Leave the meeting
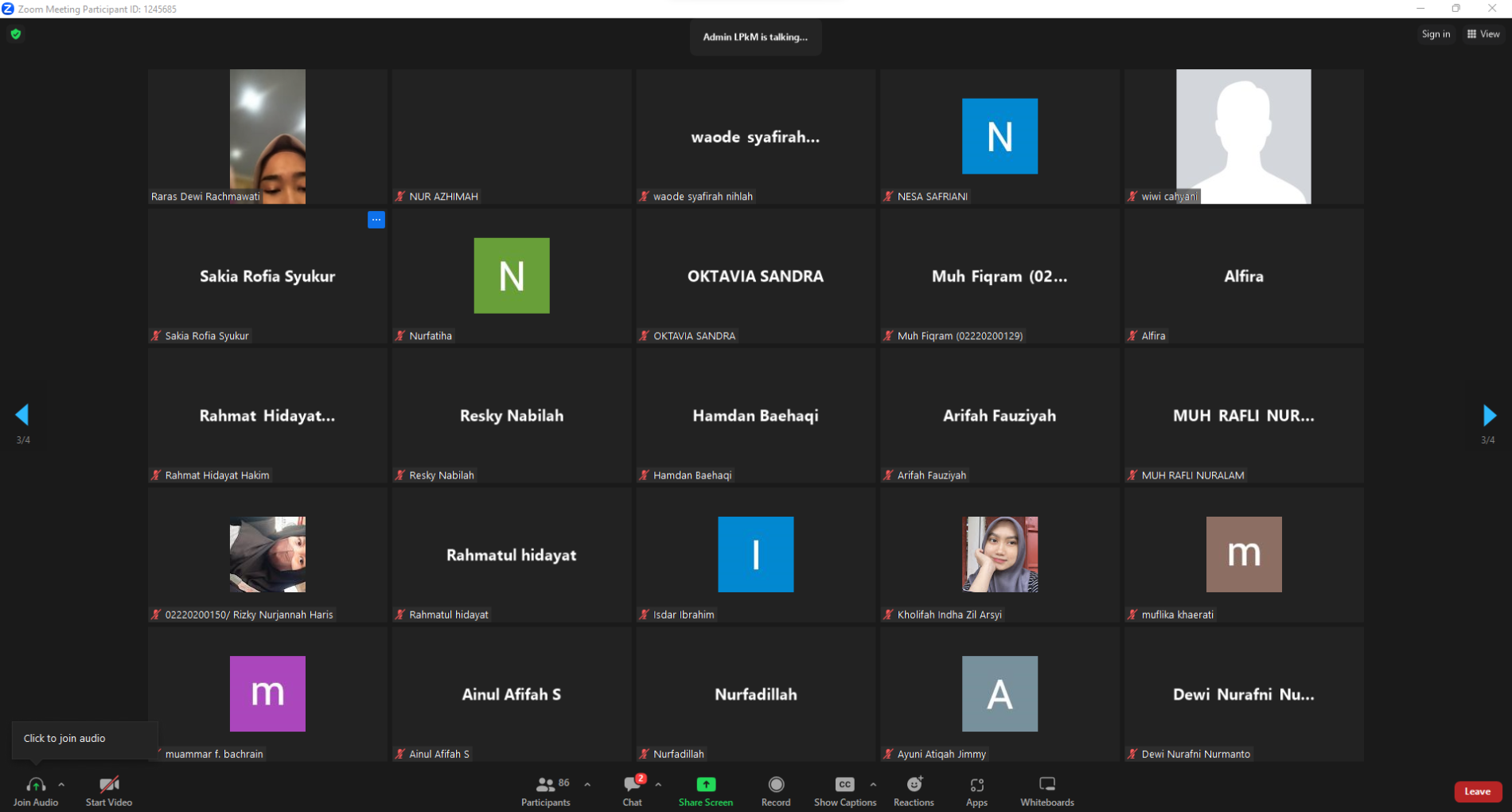The height and width of the screenshot is (812, 1512). coord(1478,791)
